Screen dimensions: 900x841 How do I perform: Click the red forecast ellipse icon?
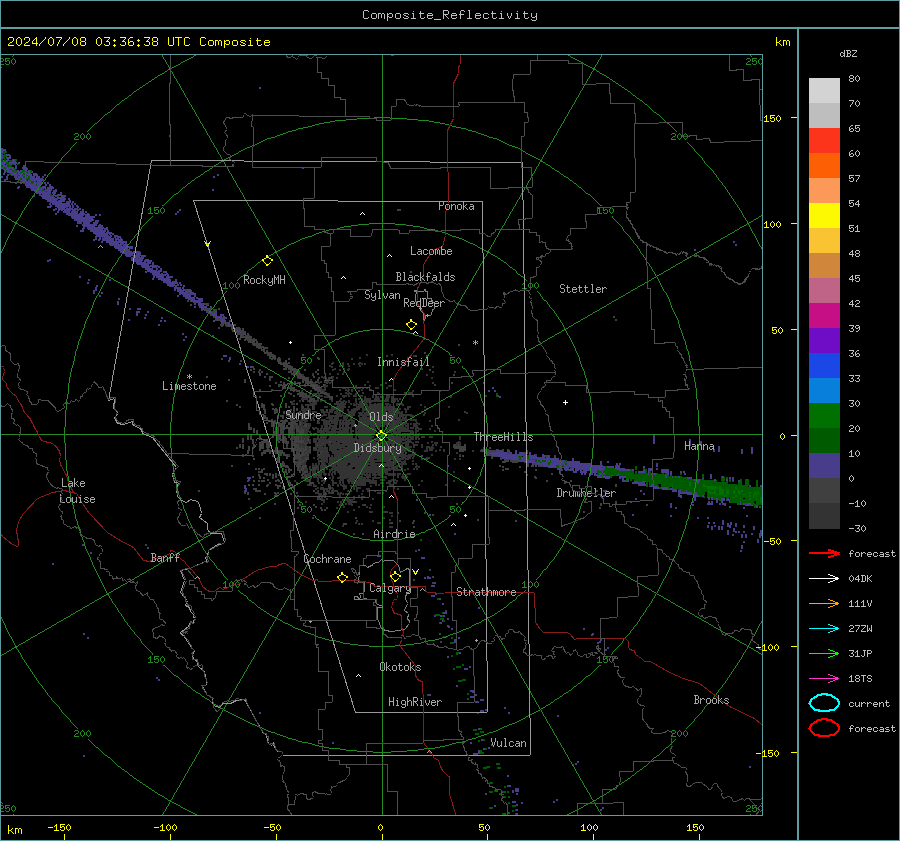point(824,728)
